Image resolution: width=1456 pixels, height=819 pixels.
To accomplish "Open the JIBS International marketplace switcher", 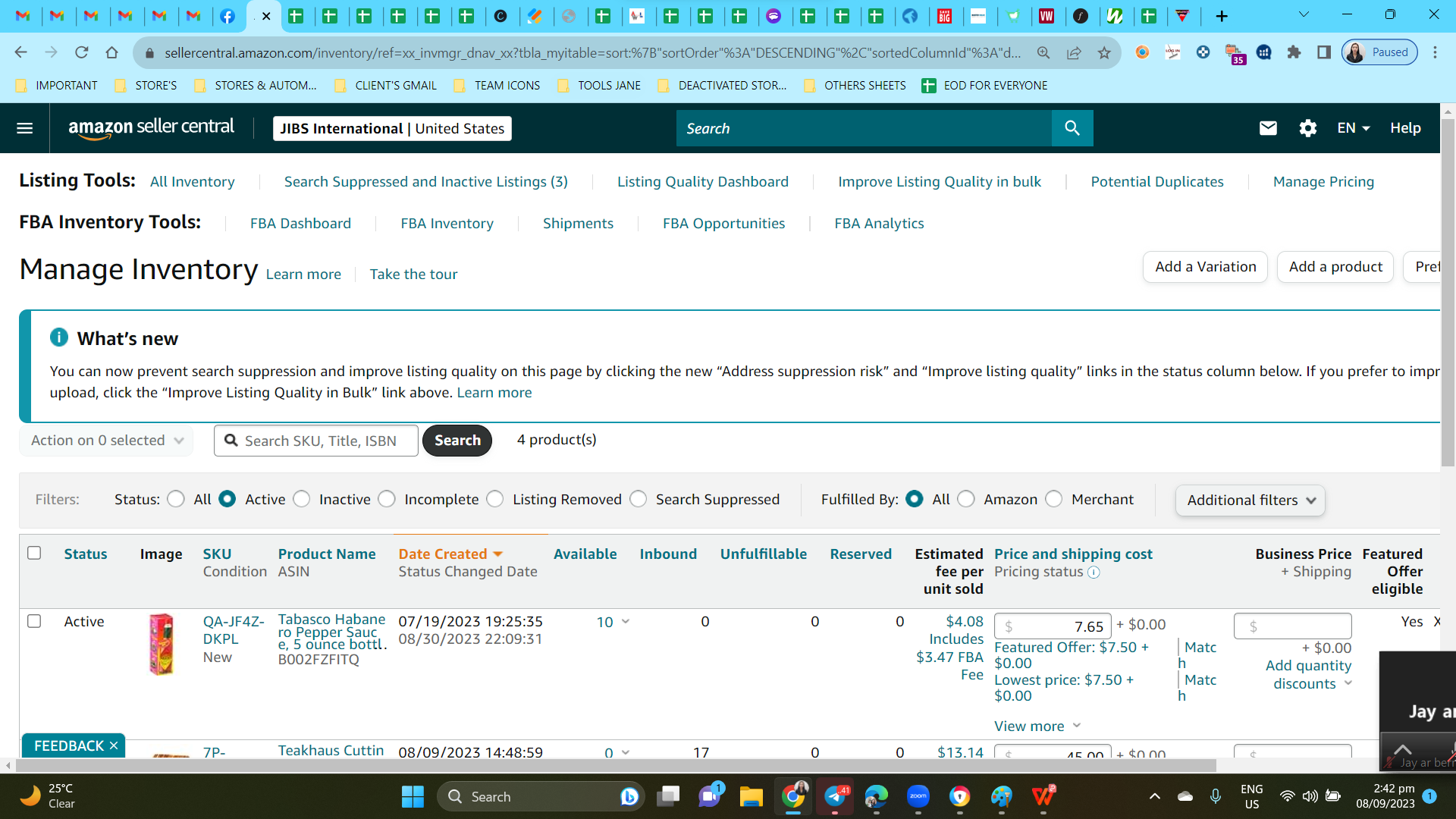I will (x=392, y=128).
